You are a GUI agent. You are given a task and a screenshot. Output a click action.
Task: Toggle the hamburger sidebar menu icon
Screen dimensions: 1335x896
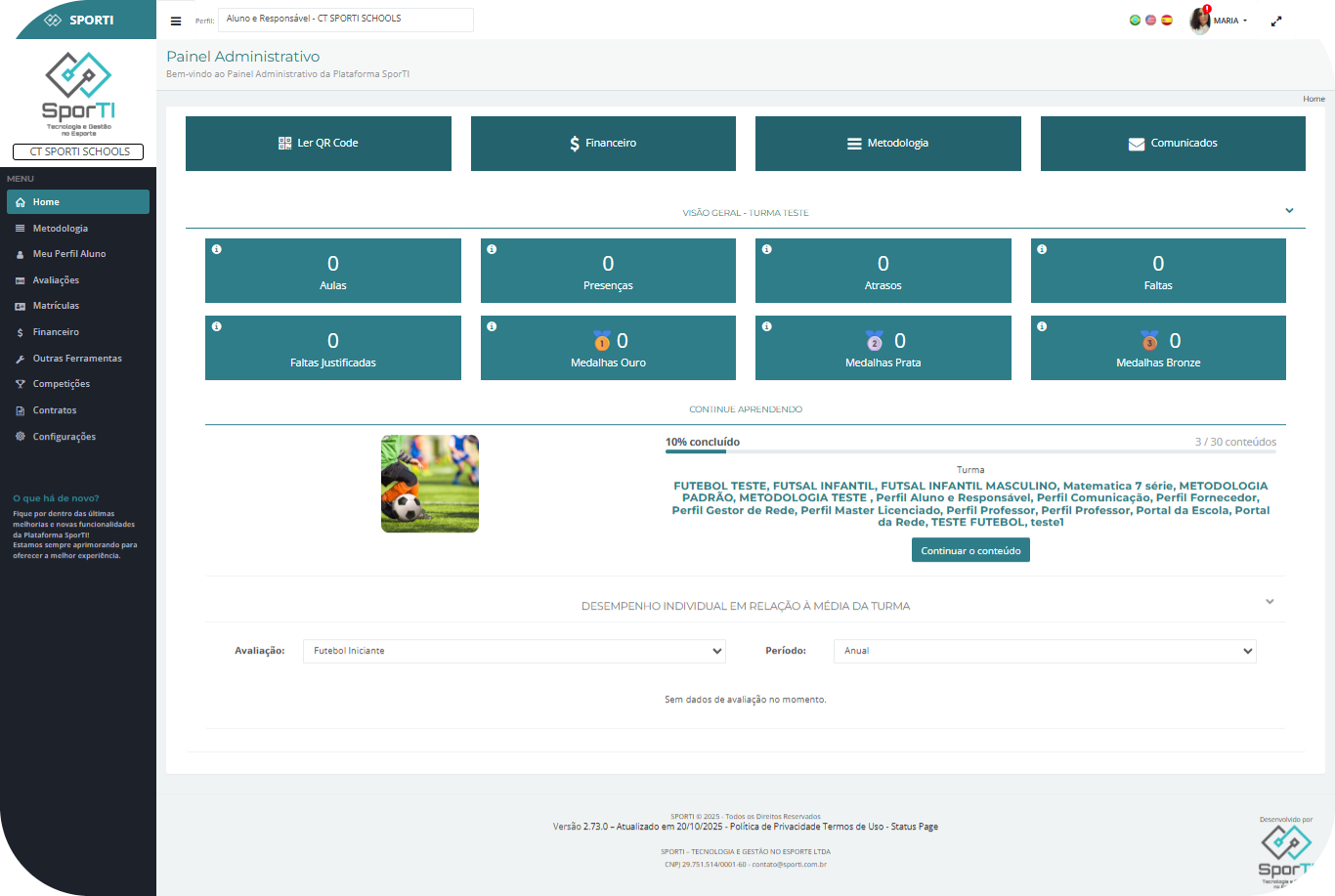[176, 21]
